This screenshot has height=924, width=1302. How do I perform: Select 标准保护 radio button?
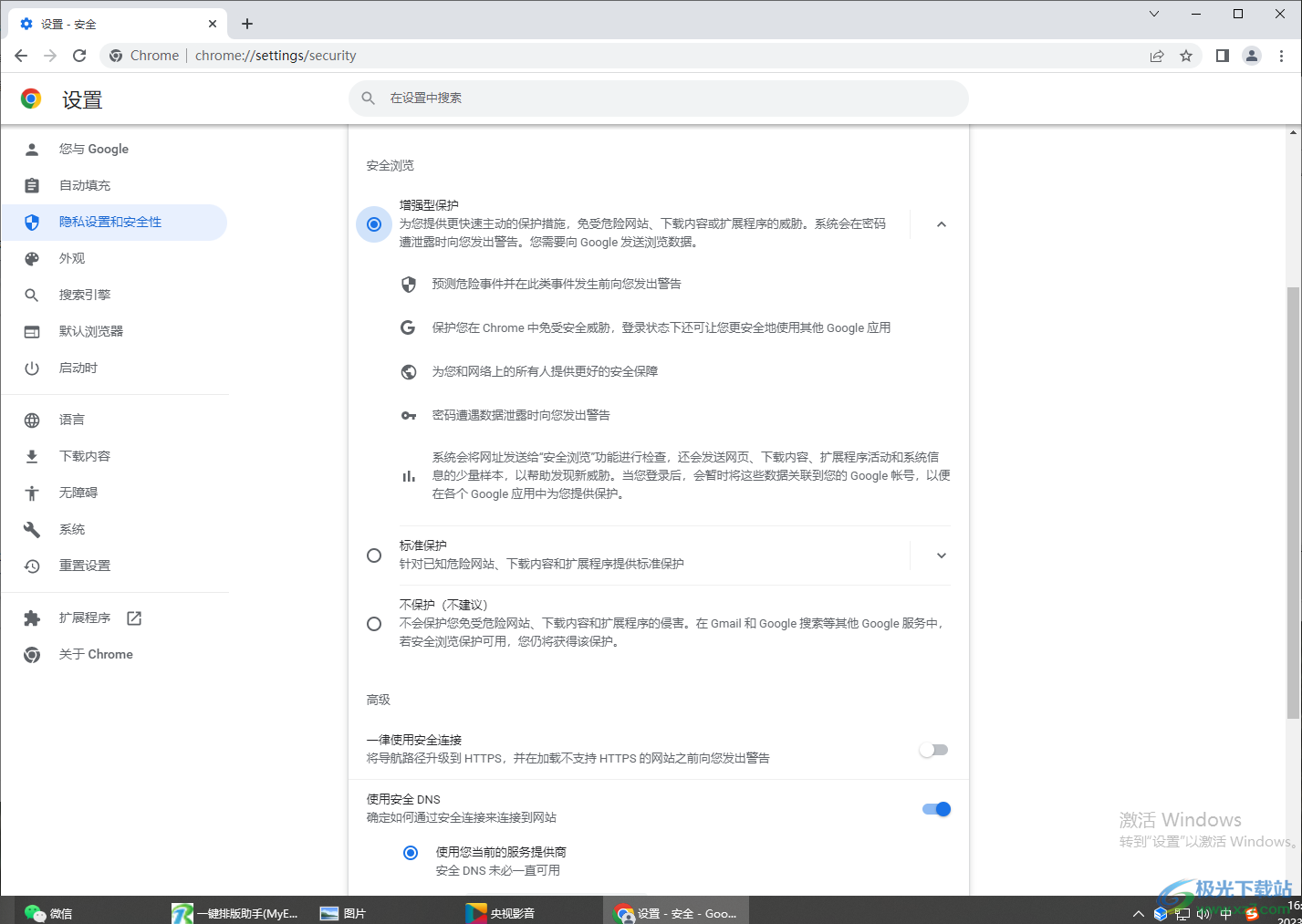[x=374, y=555]
